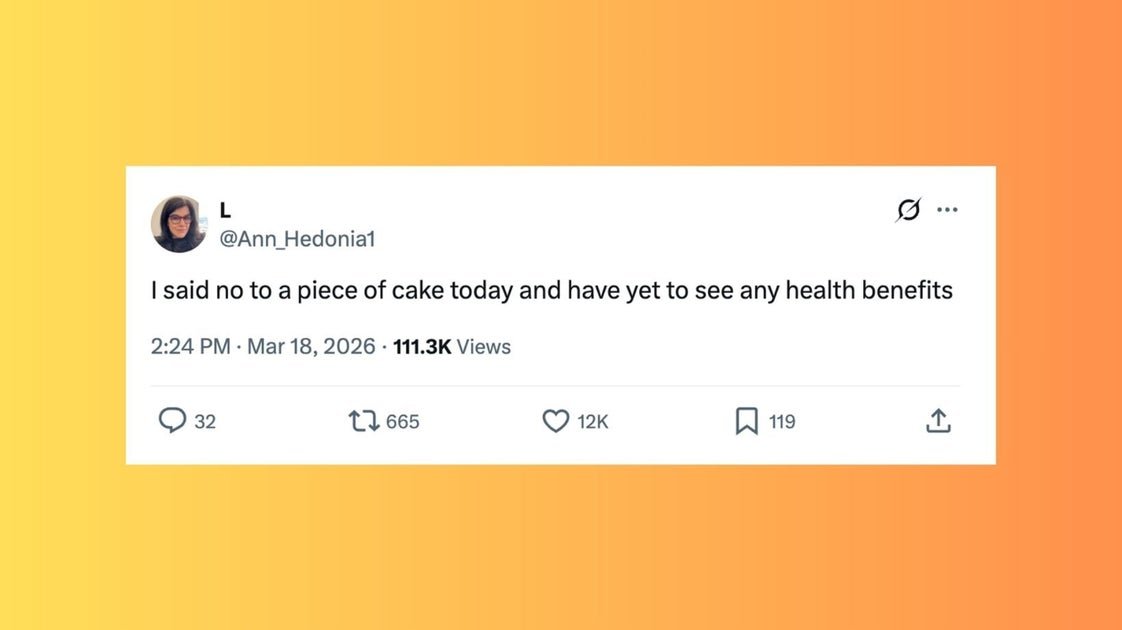Click the reply count 32
This screenshot has height=630, width=1122.
point(205,422)
